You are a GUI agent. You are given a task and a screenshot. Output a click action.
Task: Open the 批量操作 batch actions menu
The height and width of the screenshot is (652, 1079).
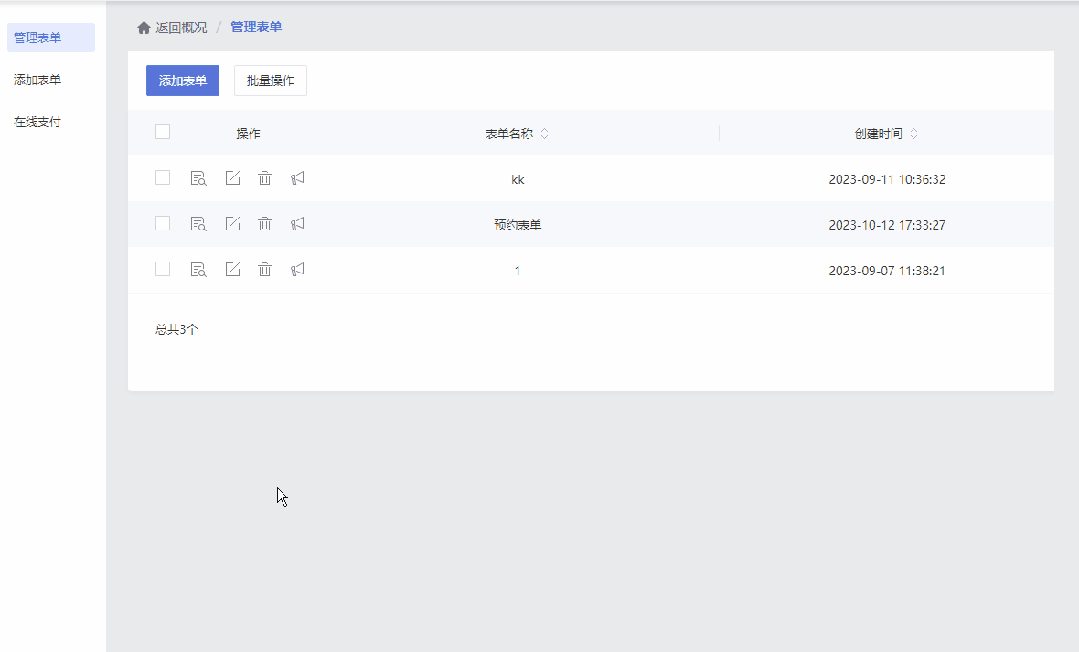coord(270,81)
